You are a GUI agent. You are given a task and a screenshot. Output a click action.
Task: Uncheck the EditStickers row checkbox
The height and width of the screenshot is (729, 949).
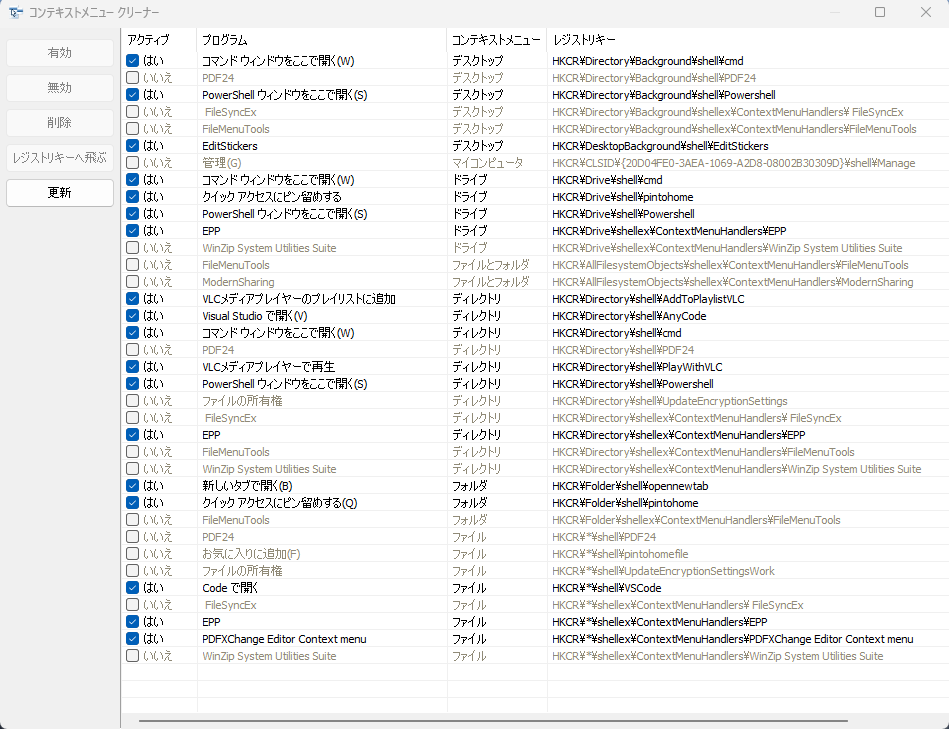pos(133,146)
